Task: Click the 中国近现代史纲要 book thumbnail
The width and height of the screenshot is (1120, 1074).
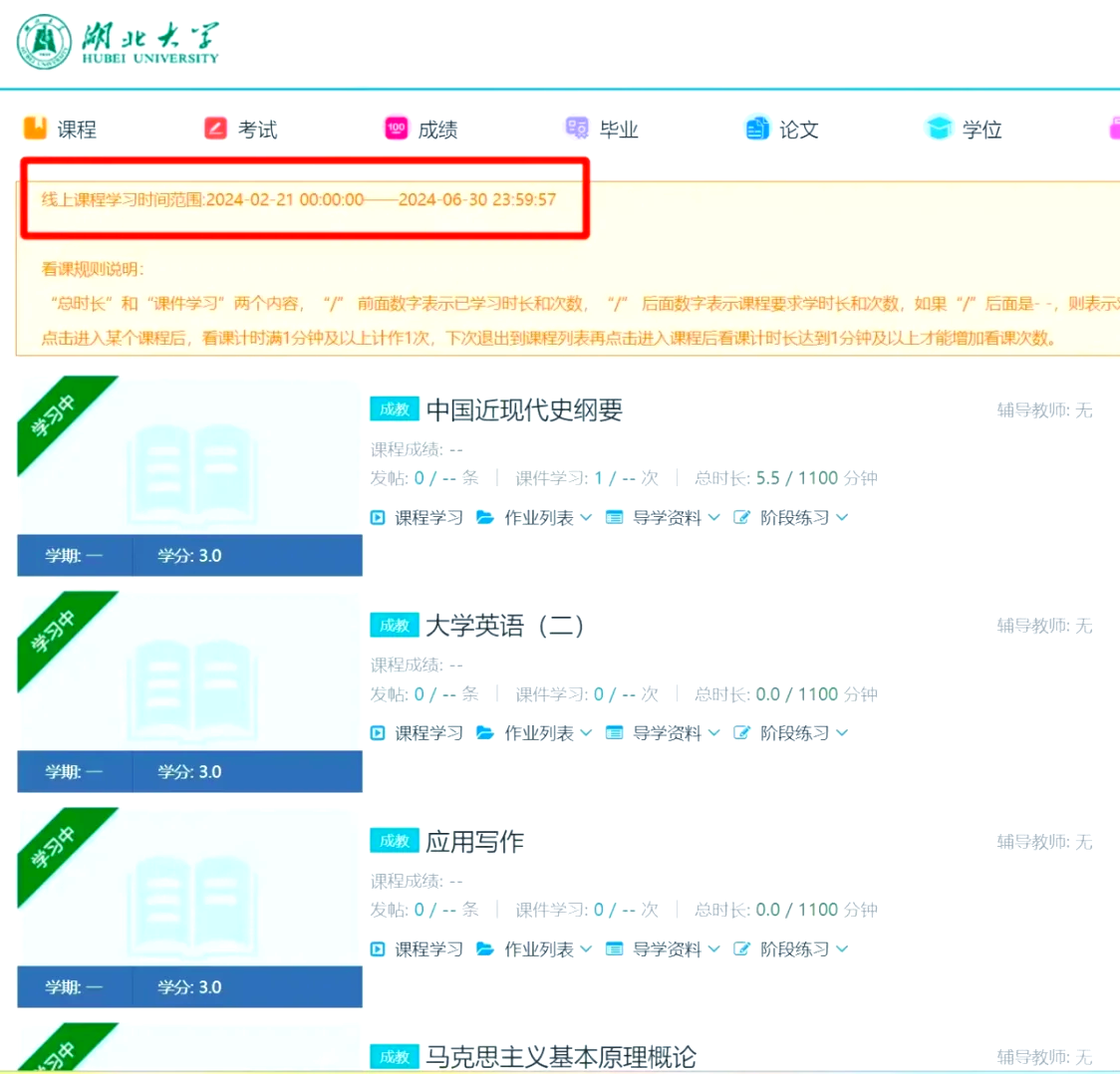Action: (x=191, y=474)
